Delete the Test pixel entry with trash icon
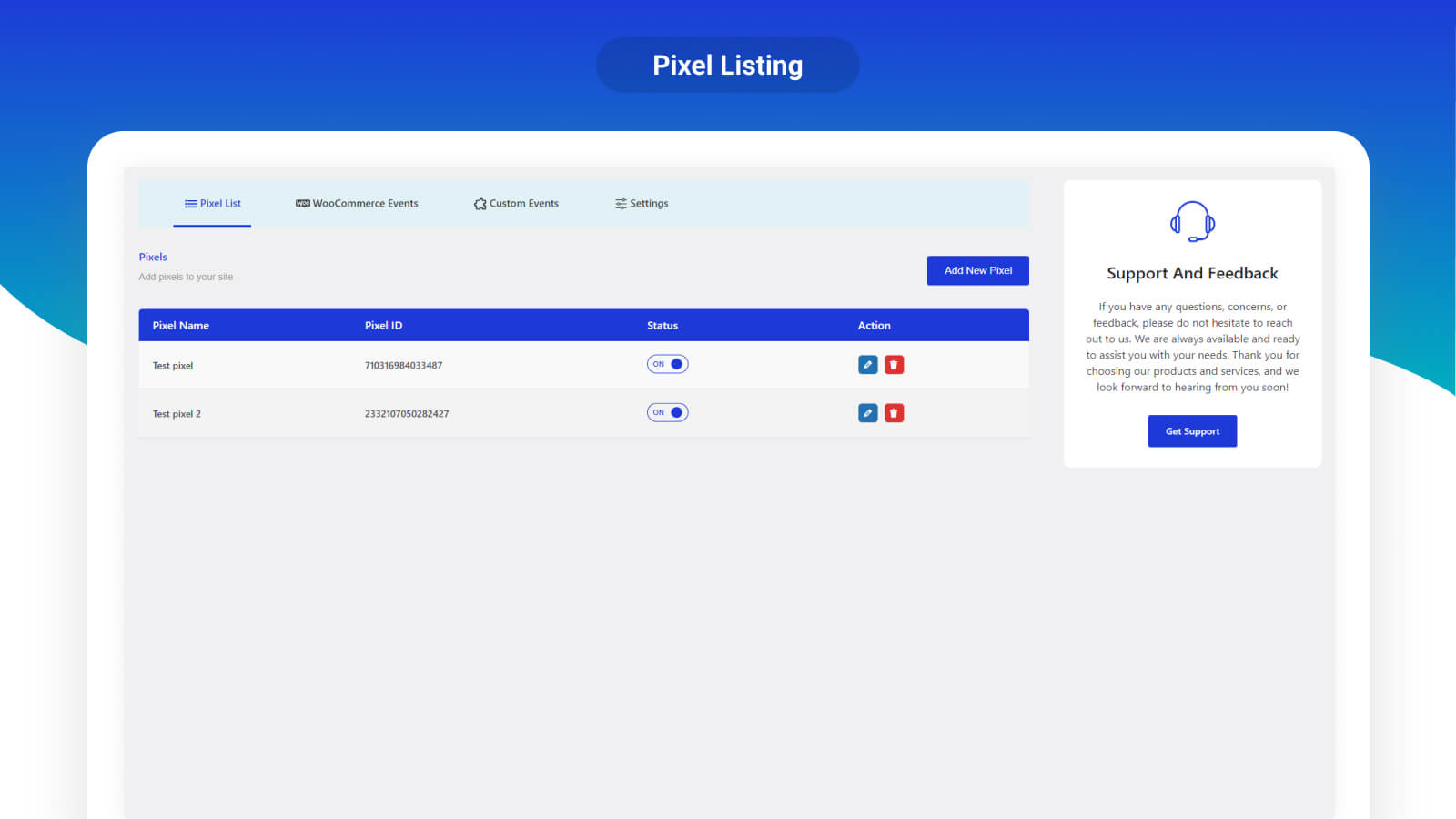The image size is (1456, 819). point(895,365)
